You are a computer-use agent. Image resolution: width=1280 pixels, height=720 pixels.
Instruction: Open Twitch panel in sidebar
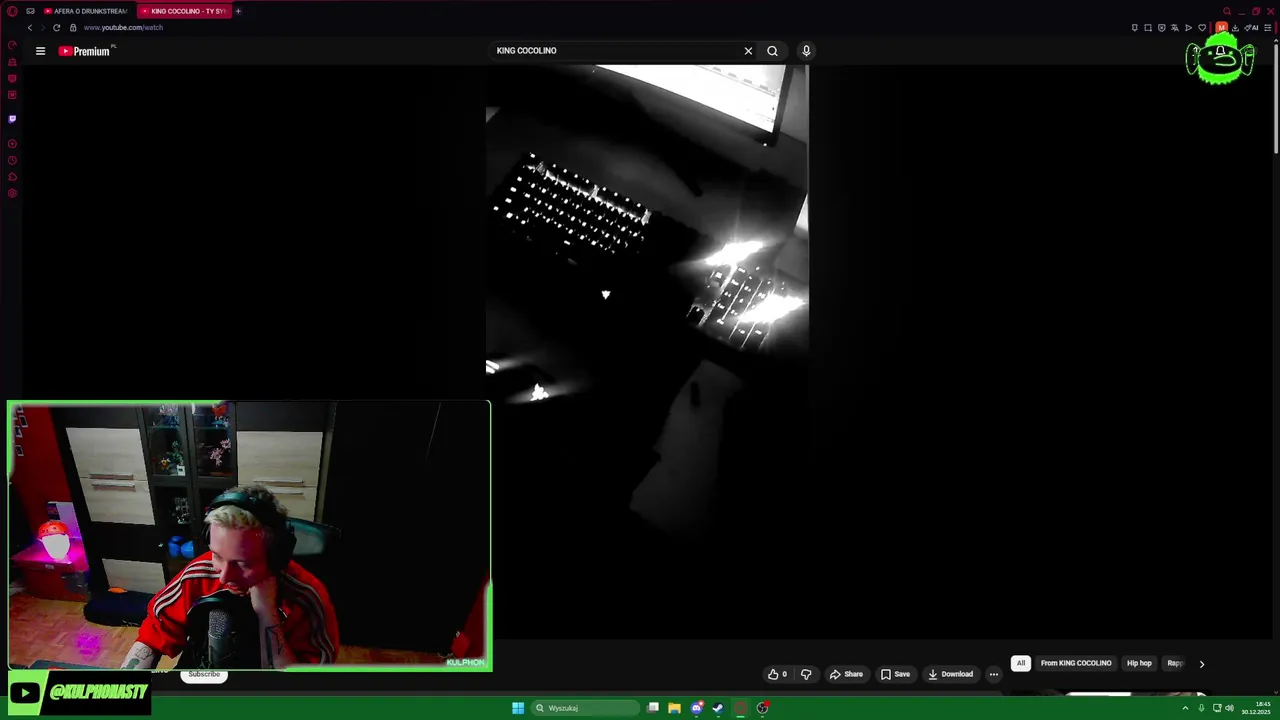pos(12,119)
